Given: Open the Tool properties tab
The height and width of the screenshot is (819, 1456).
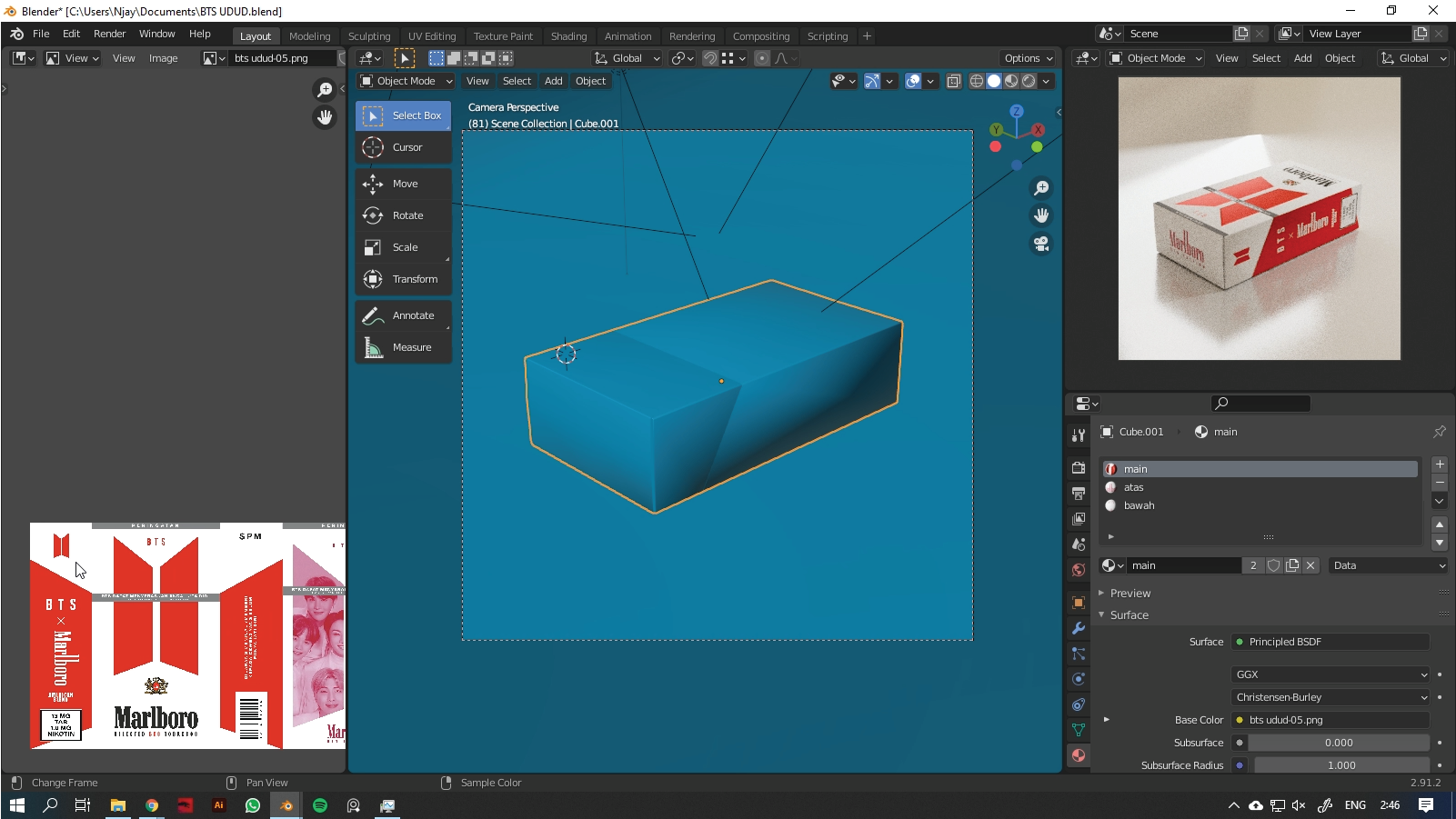Looking at the screenshot, I should 1079,435.
